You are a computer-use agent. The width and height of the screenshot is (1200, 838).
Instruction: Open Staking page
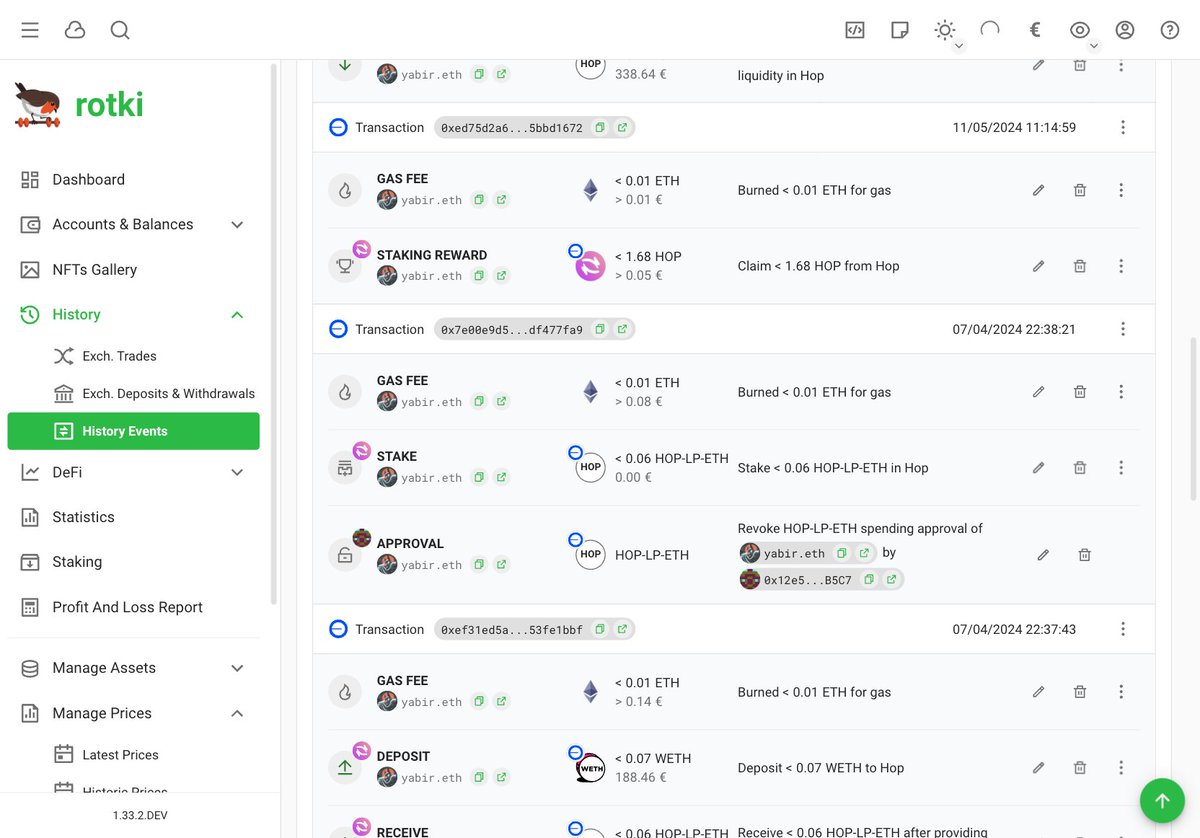(133, 562)
